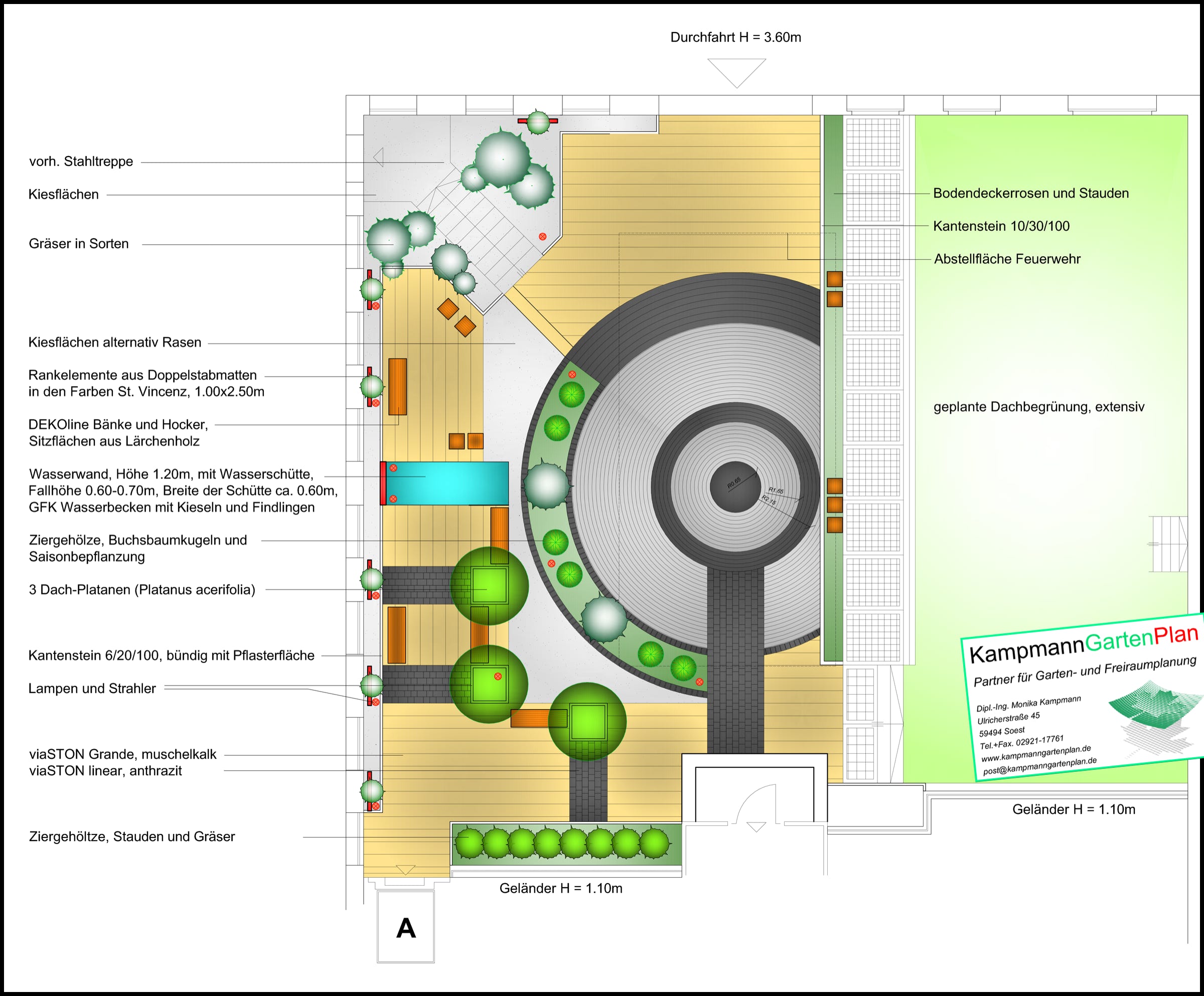
Task: Click 'Bodendeckerrosen und Stauden' label
Action: click(1031, 193)
